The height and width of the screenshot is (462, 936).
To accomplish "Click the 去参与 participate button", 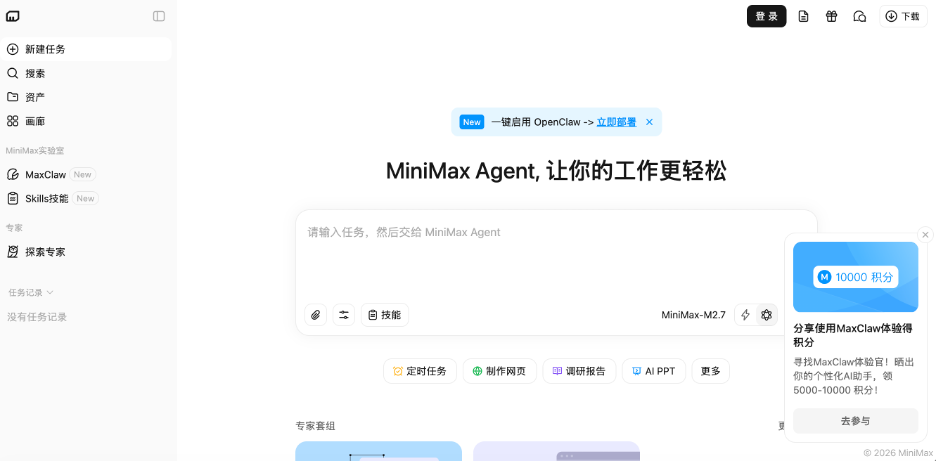I will (x=855, y=421).
